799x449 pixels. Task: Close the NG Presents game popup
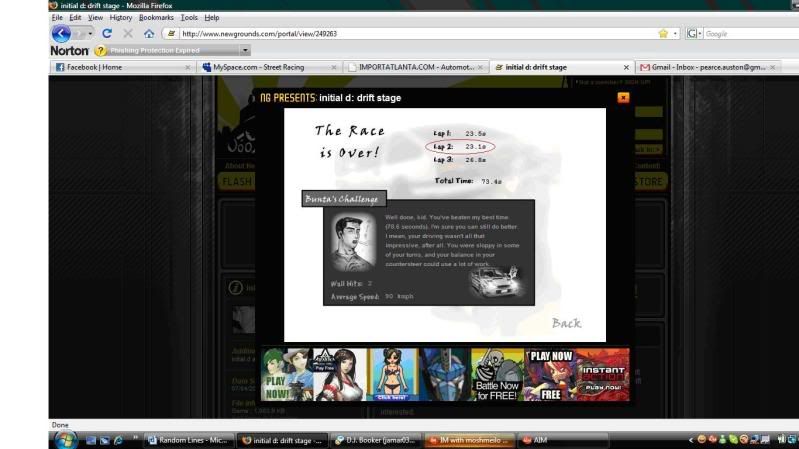point(623,98)
